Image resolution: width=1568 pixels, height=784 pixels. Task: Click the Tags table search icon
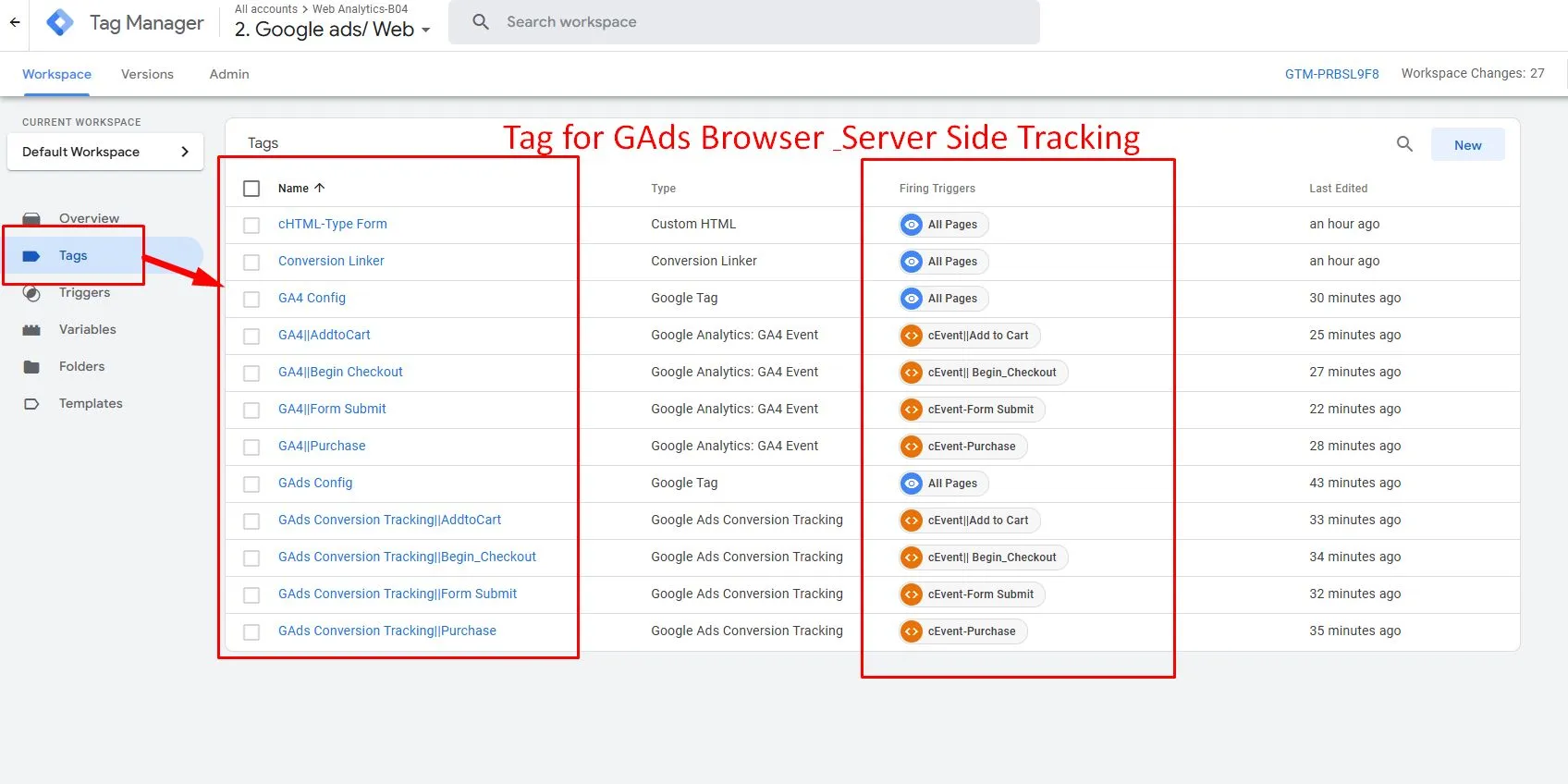1404,144
